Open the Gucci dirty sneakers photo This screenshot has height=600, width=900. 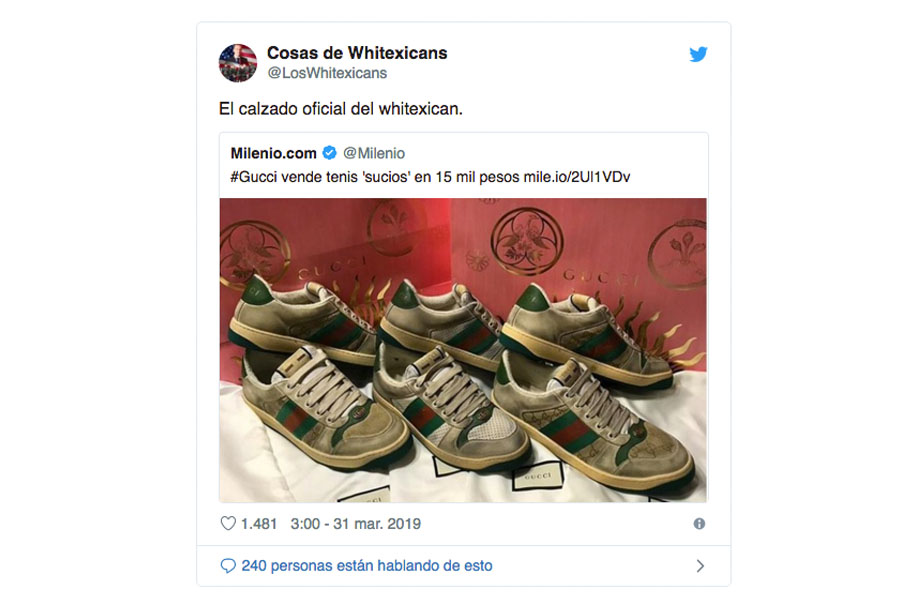point(463,350)
